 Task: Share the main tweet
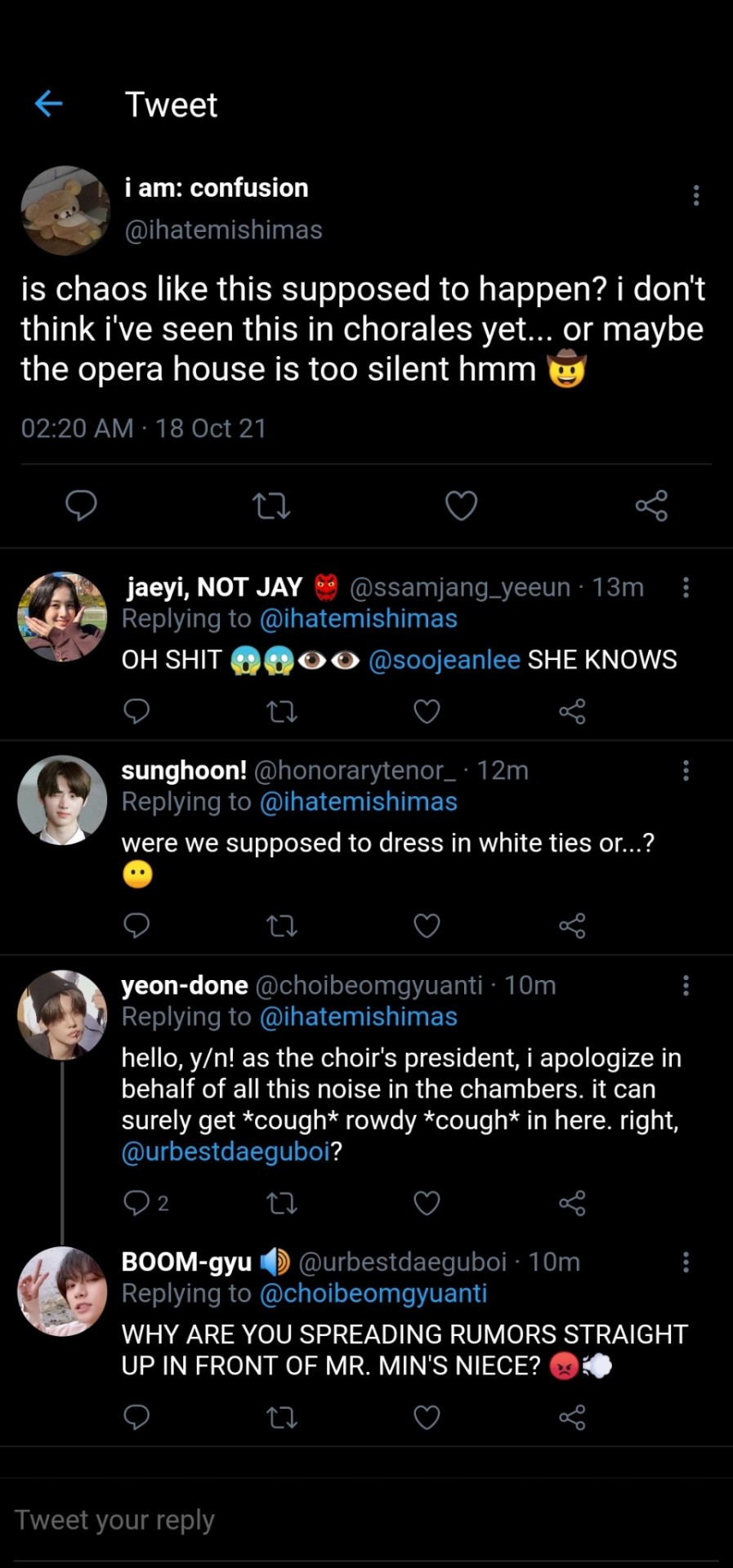tap(651, 506)
